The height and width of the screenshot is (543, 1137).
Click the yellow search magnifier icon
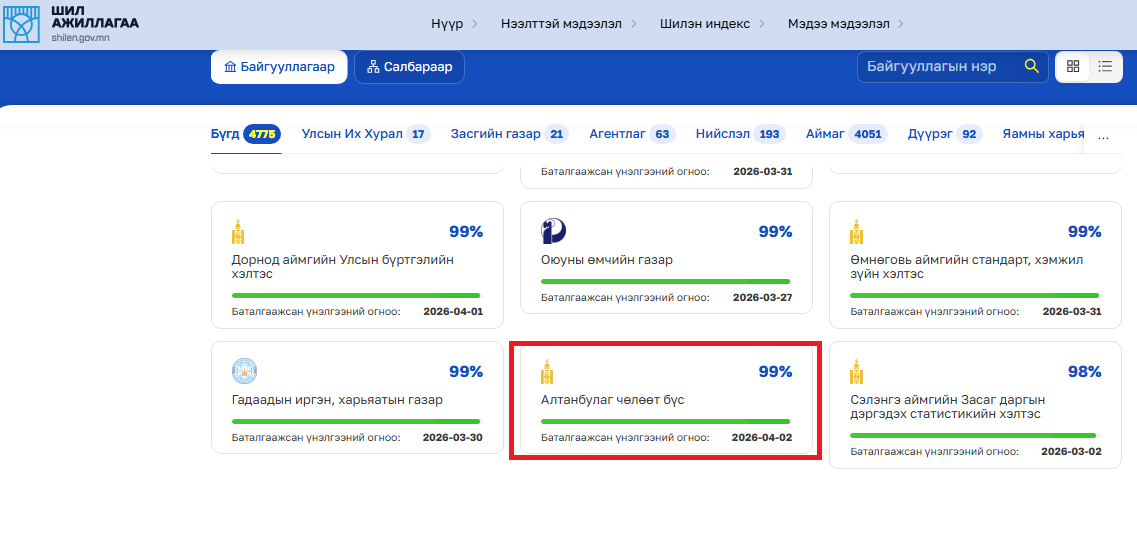(x=1031, y=67)
